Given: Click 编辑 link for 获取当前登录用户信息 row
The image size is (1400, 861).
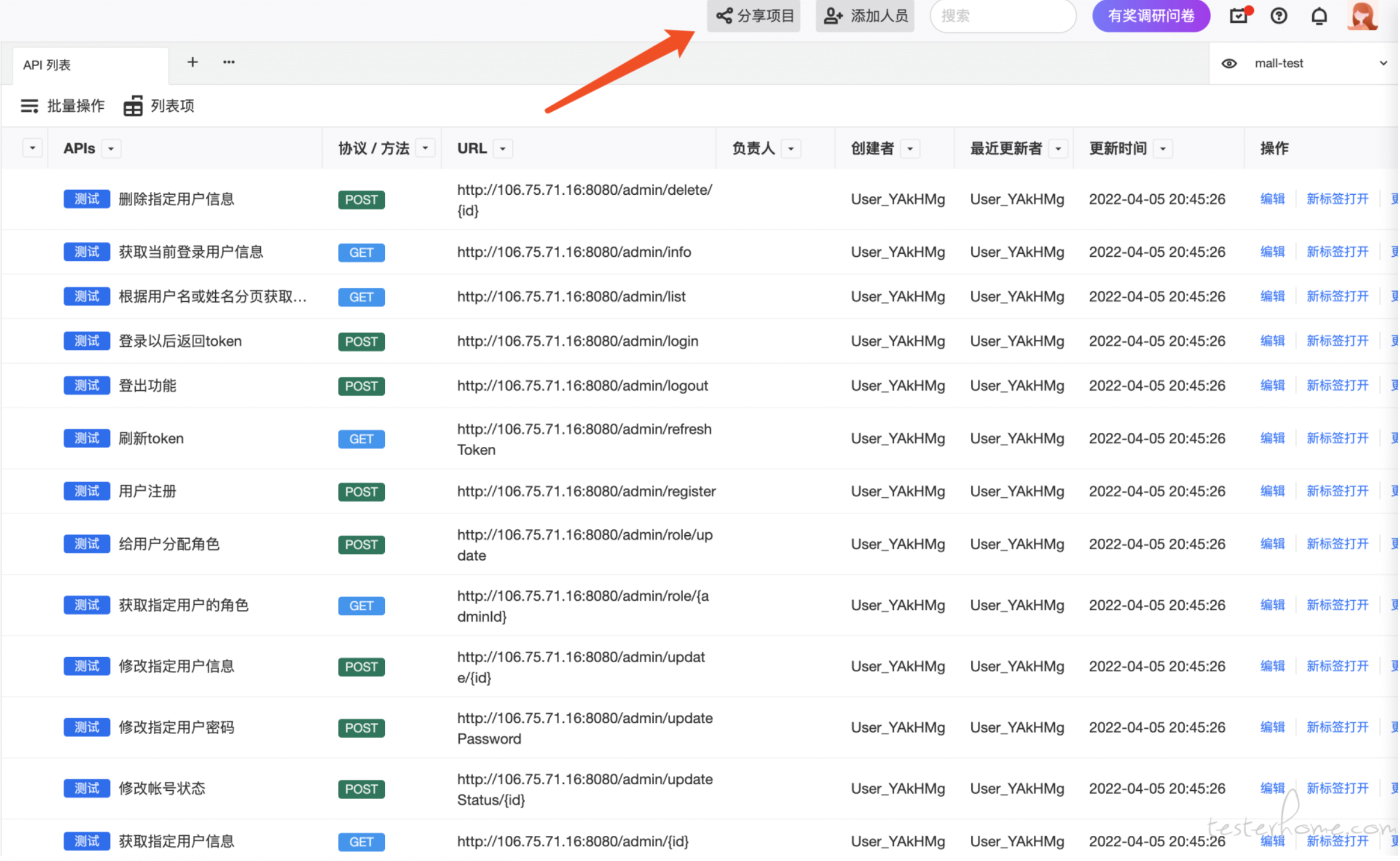Looking at the screenshot, I should [1273, 252].
